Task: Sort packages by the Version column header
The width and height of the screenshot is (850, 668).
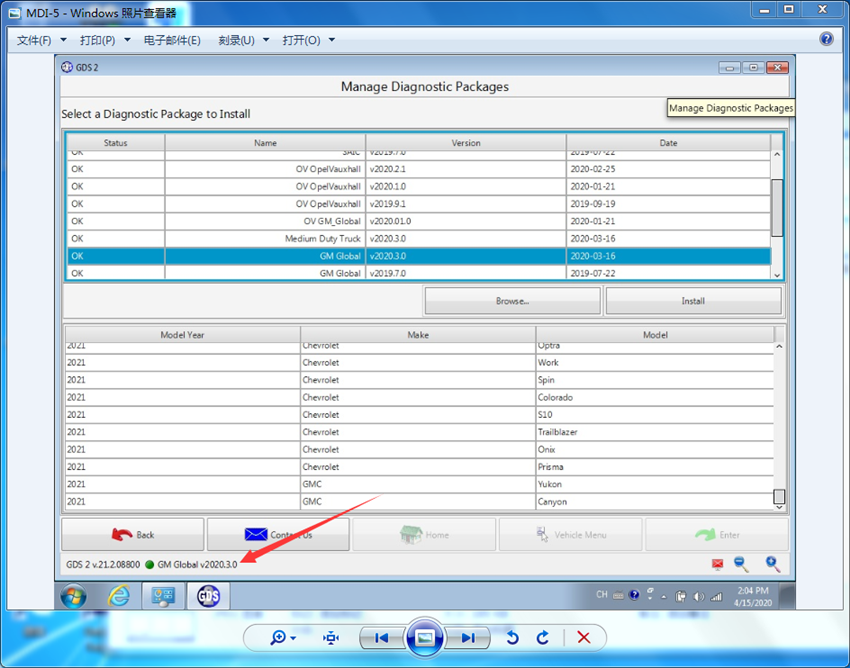Action: tap(466, 143)
